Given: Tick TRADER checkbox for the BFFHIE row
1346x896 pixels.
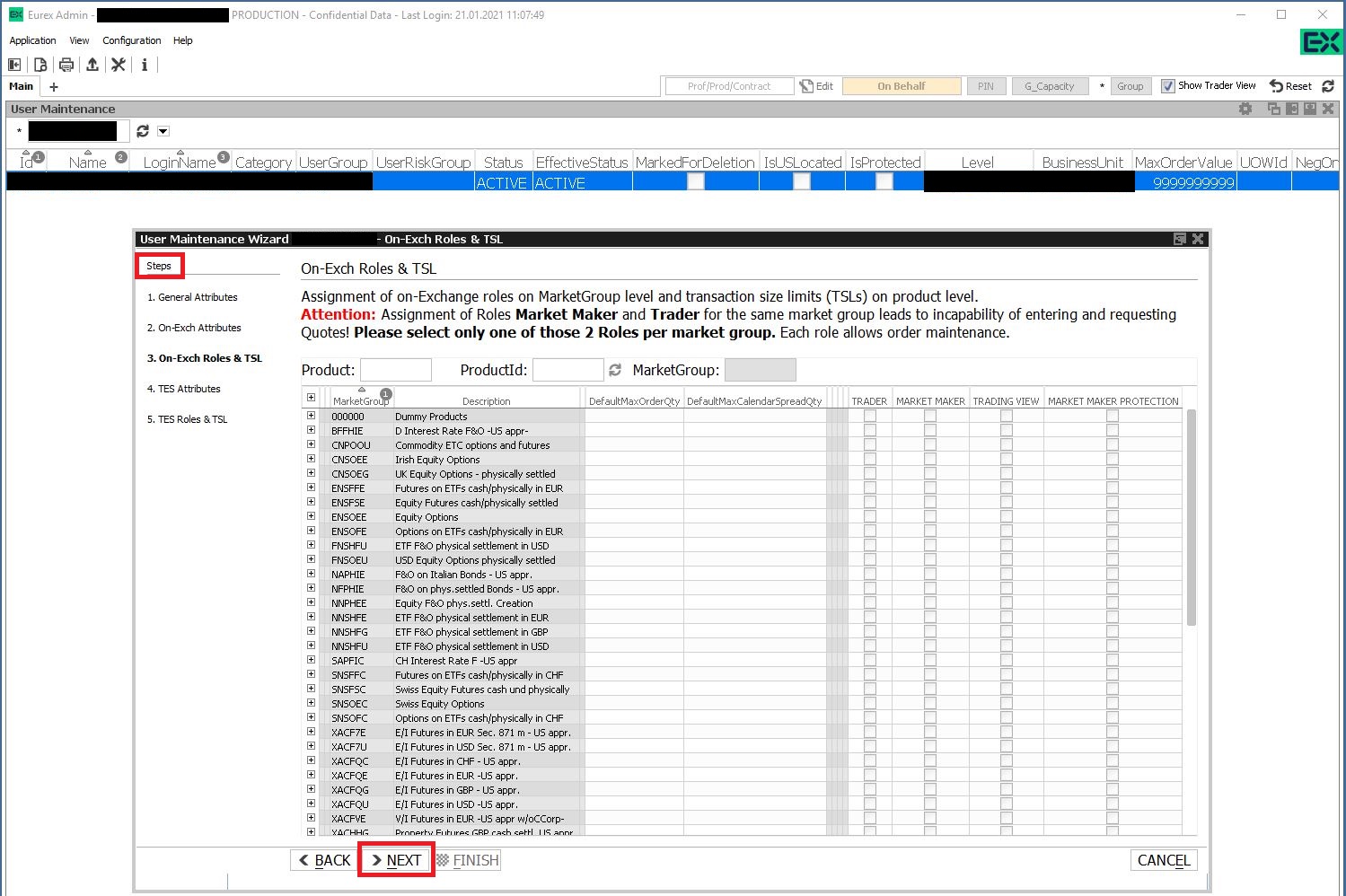Looking at the screenshot, I should point(869,431).
